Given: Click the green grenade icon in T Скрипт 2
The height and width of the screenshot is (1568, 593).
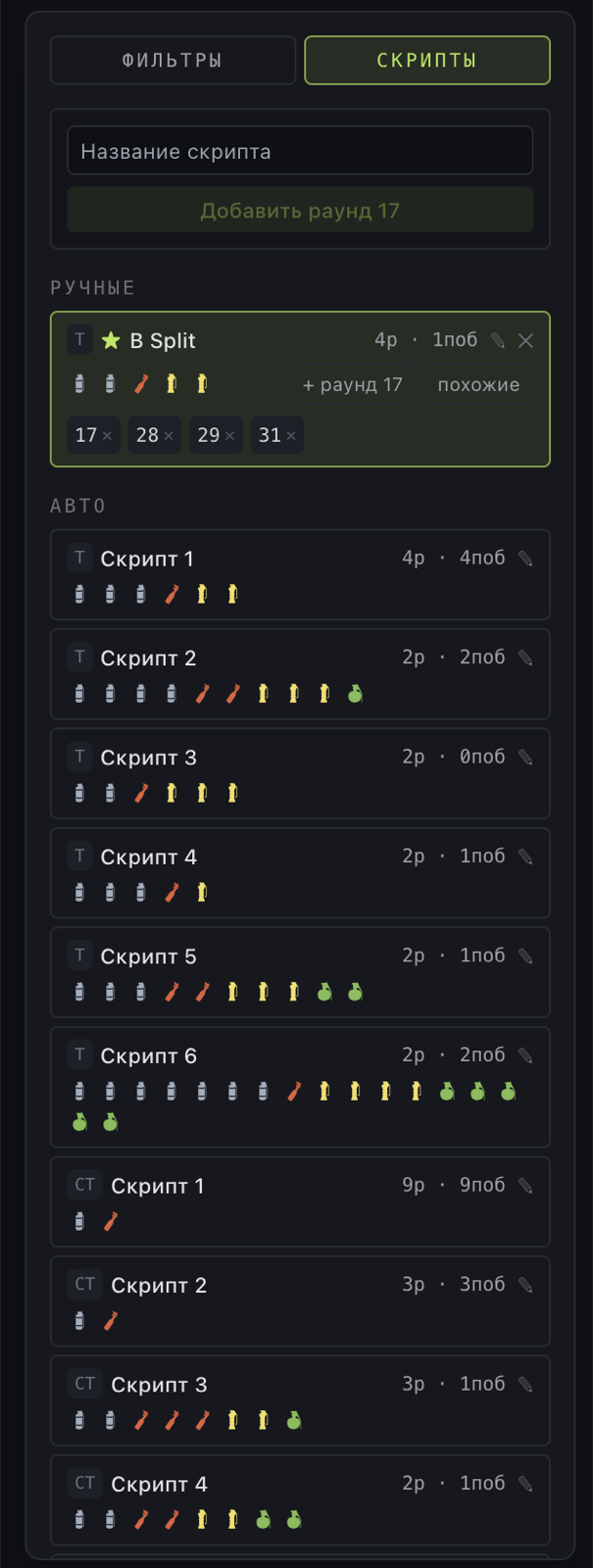Looking at the screenshot, I should [x=355, y=694].
